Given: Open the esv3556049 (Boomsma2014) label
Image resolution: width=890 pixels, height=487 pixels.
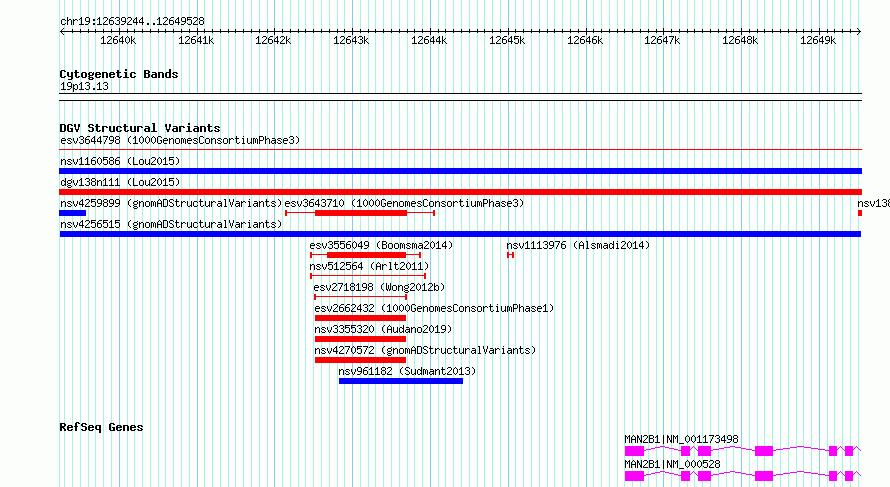Looking at the screenshot, I should click(x=381, y=245).
